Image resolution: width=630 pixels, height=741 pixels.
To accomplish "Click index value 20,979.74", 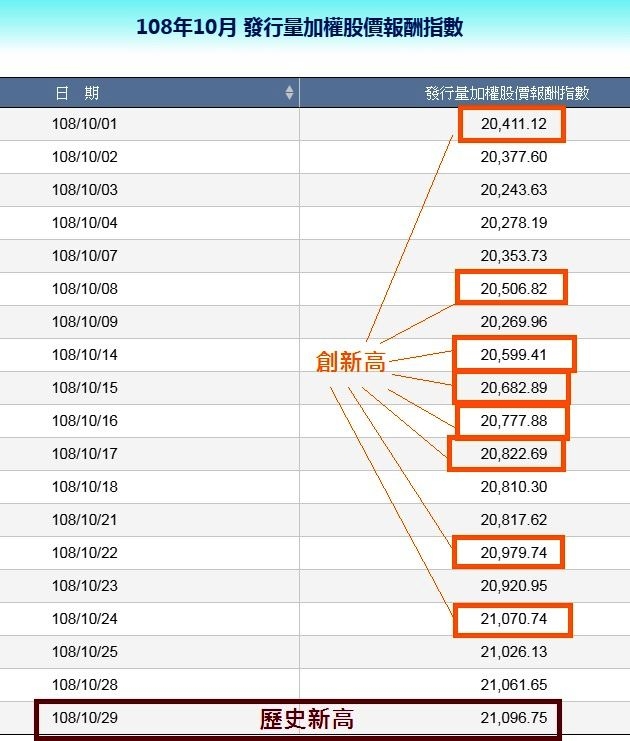I will (514, 552).
